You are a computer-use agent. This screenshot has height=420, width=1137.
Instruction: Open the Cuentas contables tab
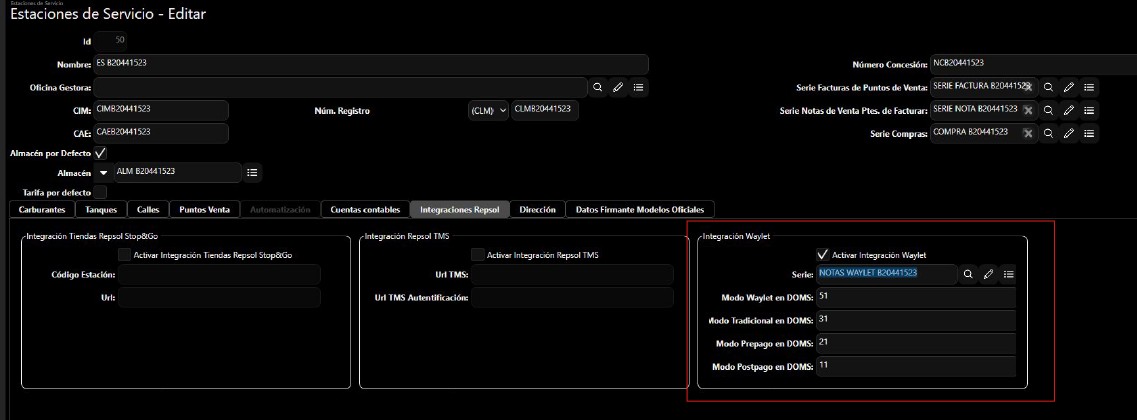(365, 210)
